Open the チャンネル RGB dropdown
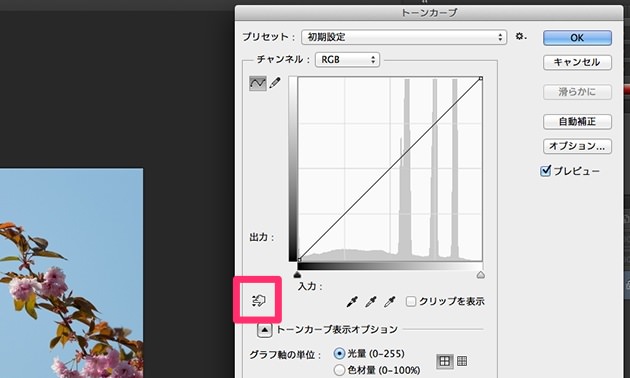This screenshot has height=378, width=630. pos(347,60)
